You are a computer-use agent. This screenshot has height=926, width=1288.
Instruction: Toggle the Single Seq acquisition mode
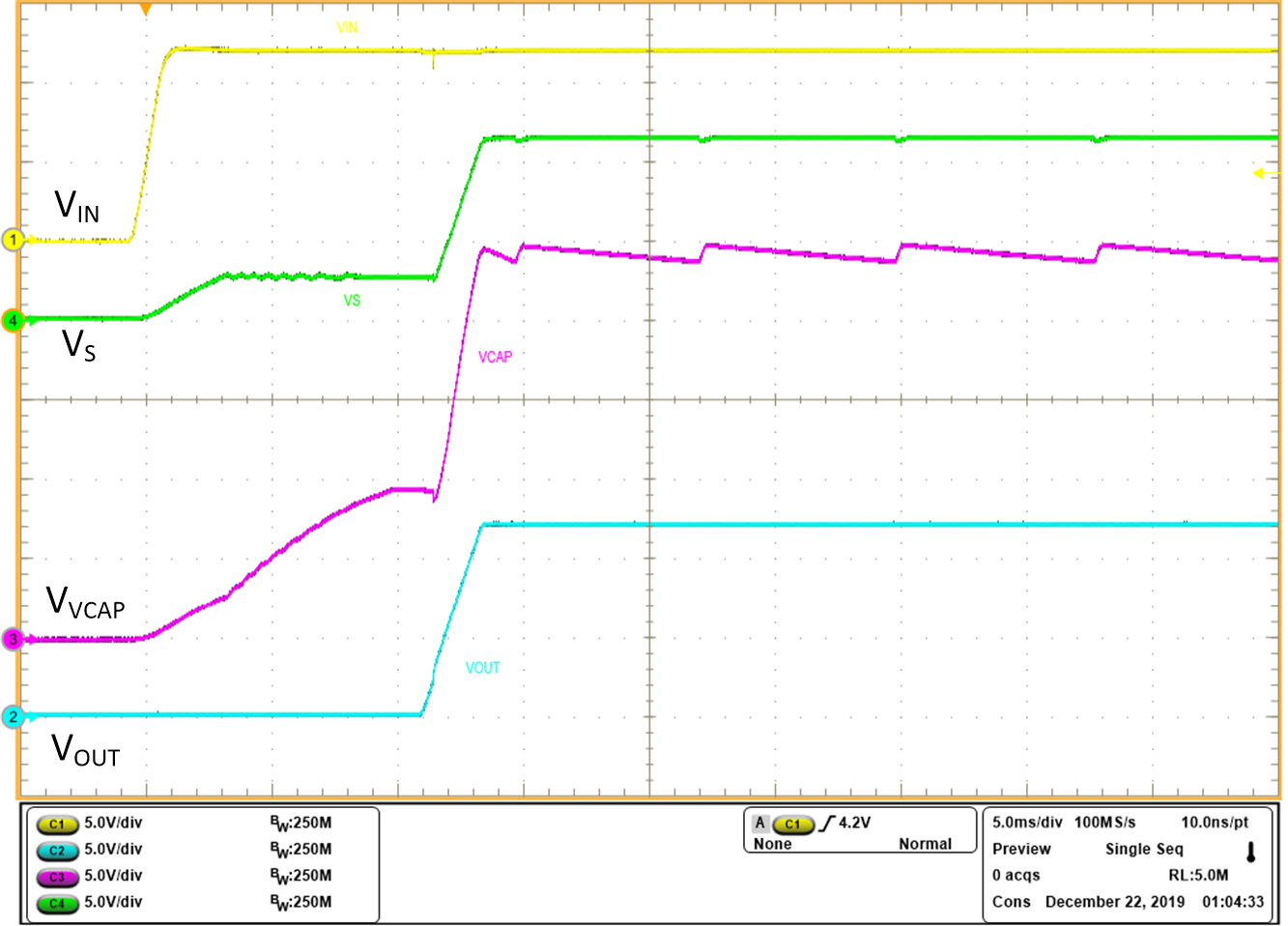pyautogui.click(x=1143, y=849)
